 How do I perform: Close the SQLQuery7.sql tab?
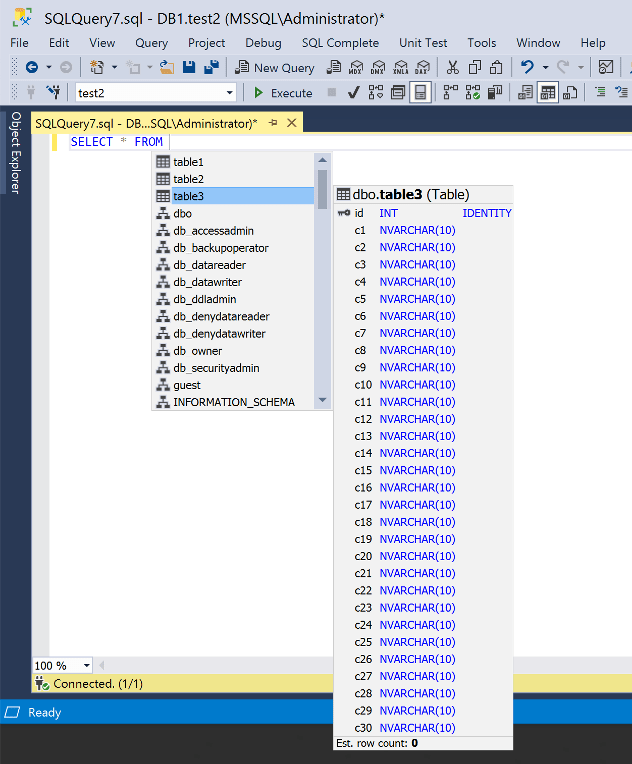tap(291, 123)
